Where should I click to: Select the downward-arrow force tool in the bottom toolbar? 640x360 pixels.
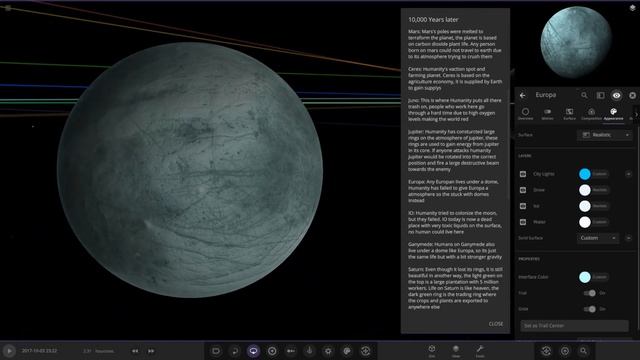click(309, 351)
